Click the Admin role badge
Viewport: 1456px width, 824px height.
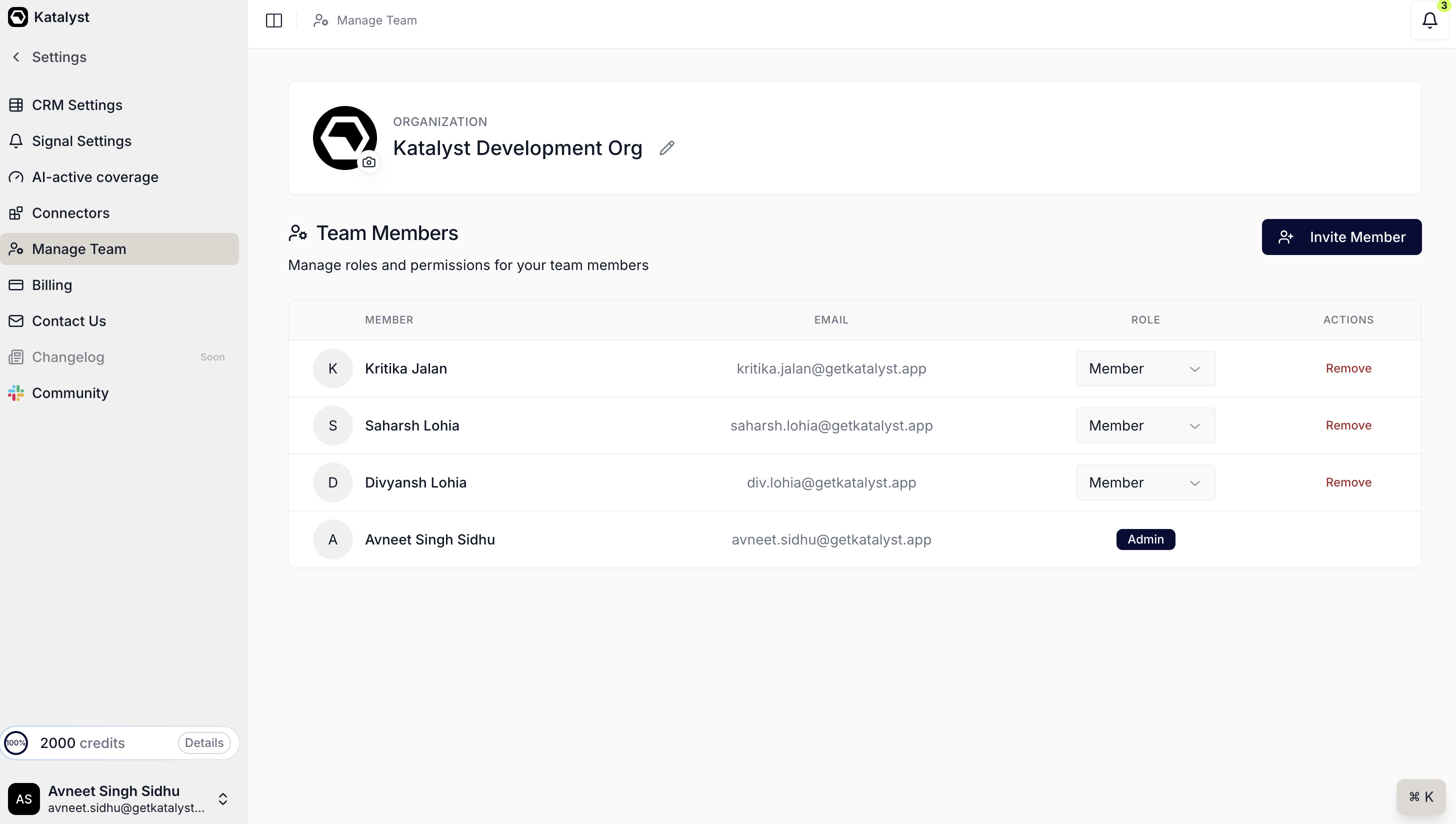[x=1145, y=539]
